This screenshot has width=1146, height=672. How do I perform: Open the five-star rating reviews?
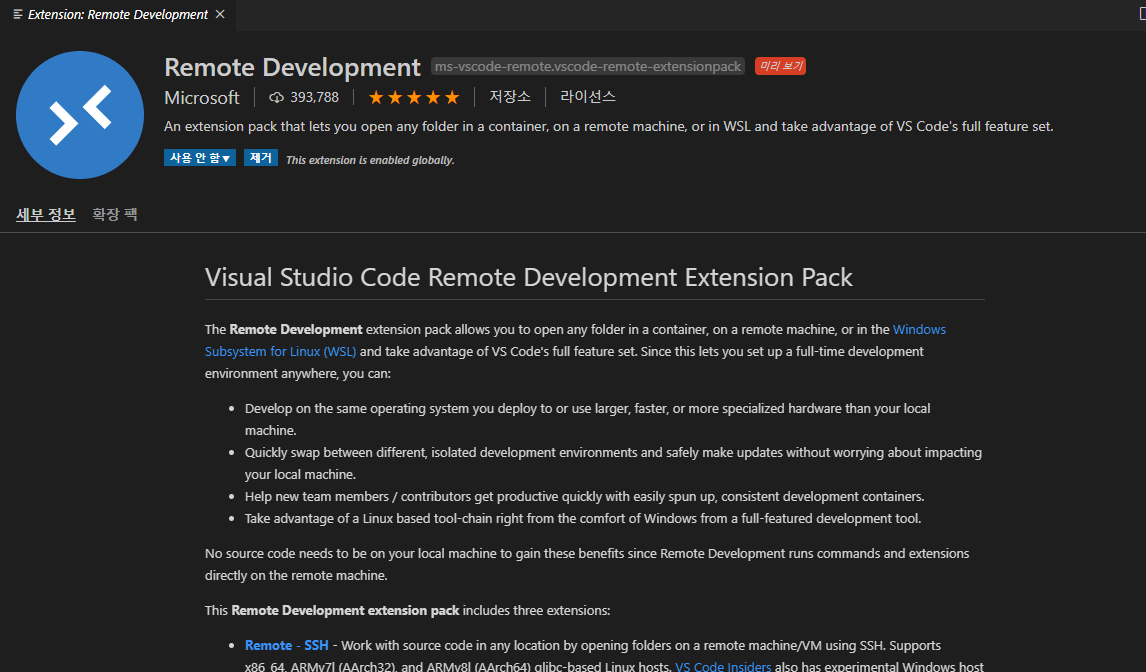coord(414,97)
